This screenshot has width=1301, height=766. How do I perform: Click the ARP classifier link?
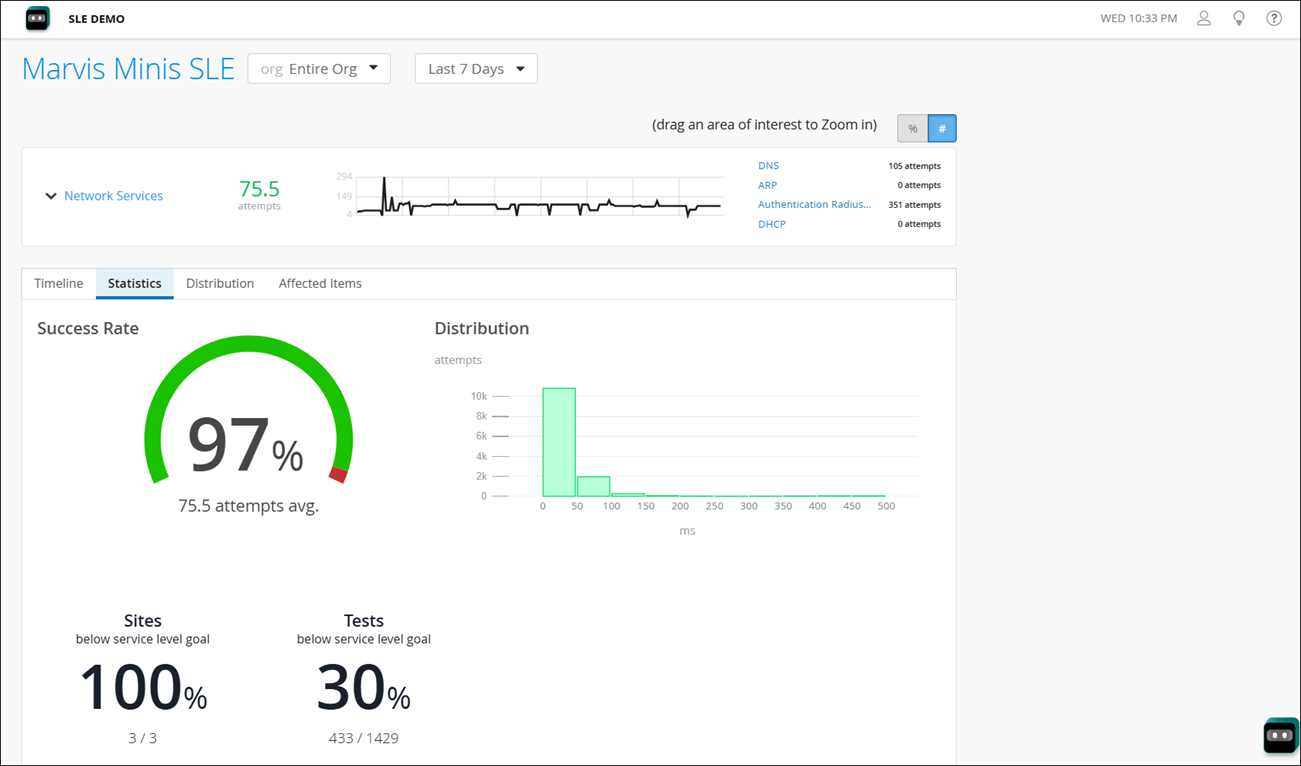tap(767, 185)
